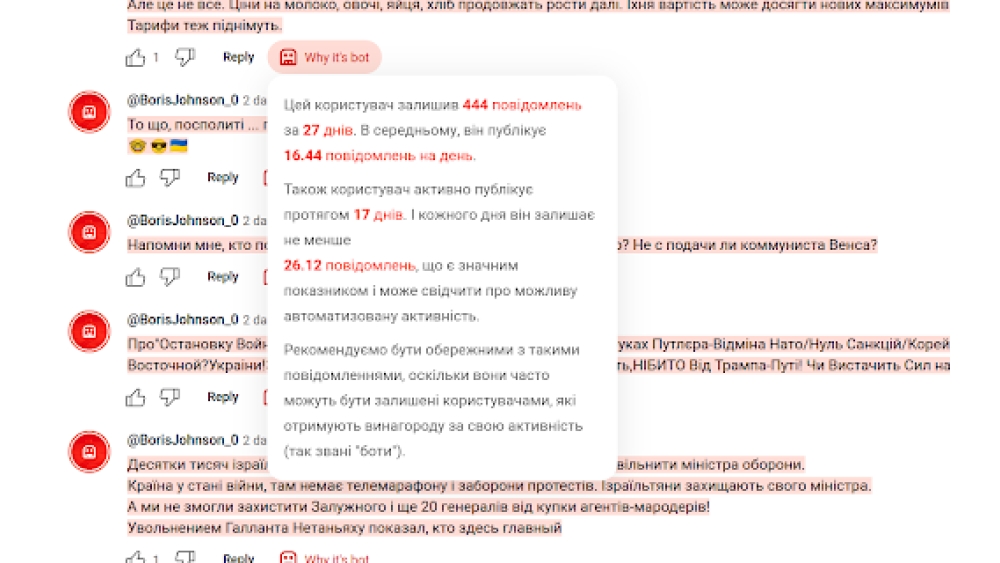Open @BorisJohnson_0 profile on 'Десятки тисяч' comment
The height and width of the screenshot is (563, 1000).
[182, 440]
